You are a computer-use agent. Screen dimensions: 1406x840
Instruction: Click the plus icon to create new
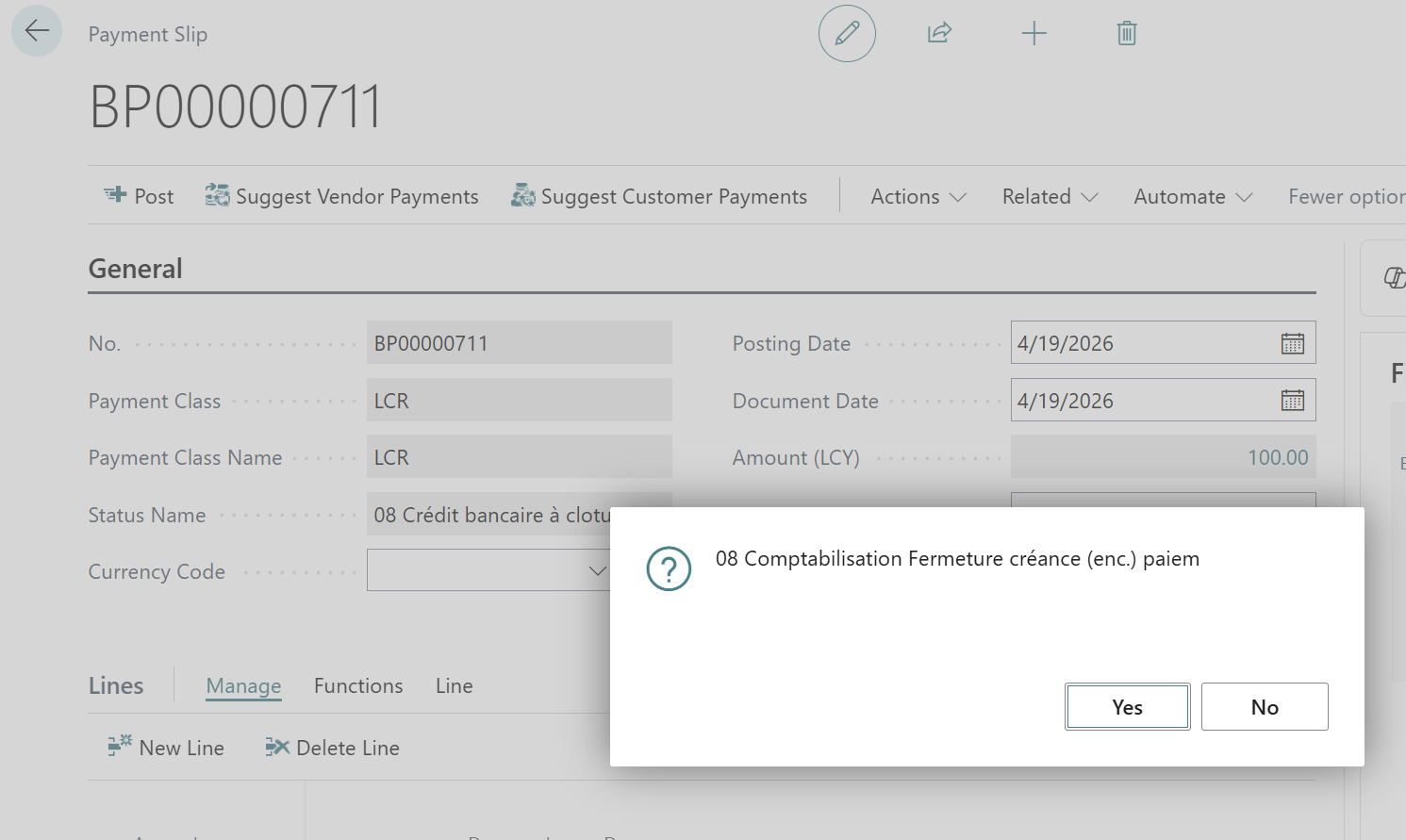click(1034, 34)
